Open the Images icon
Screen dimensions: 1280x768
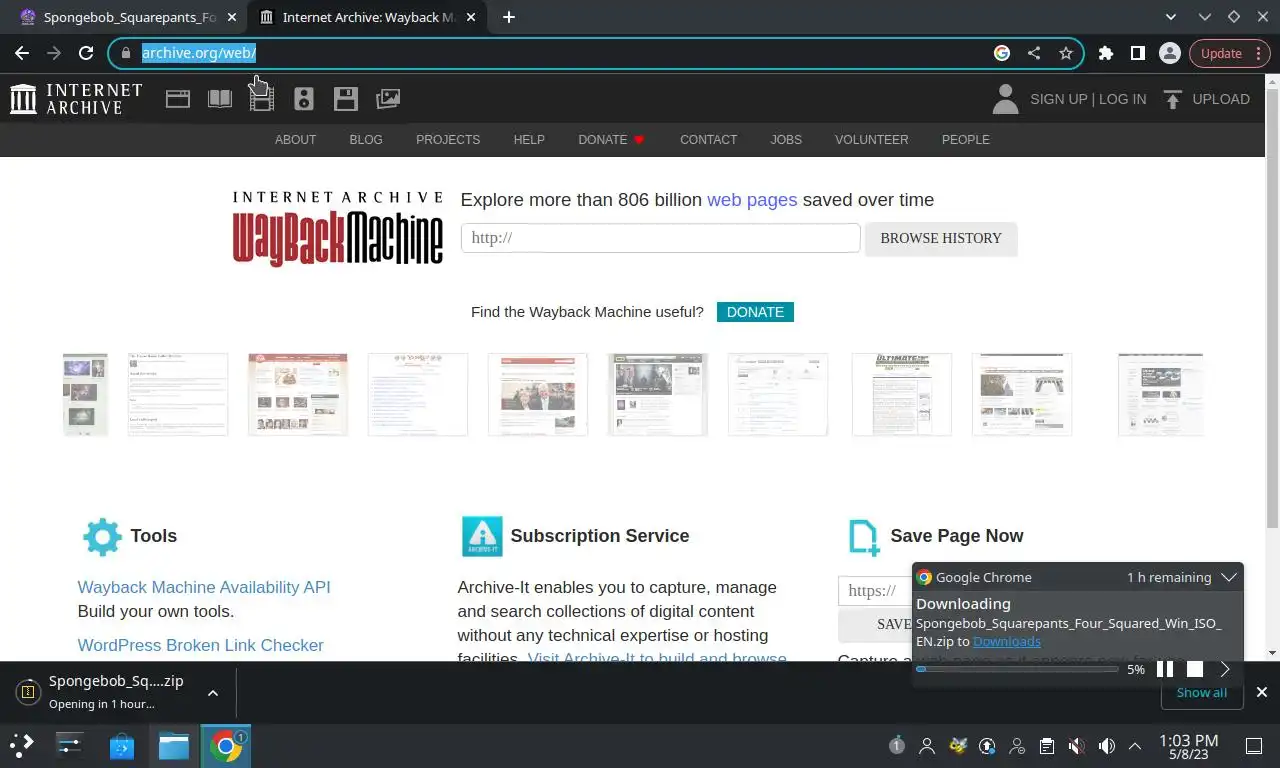(388, 98)
